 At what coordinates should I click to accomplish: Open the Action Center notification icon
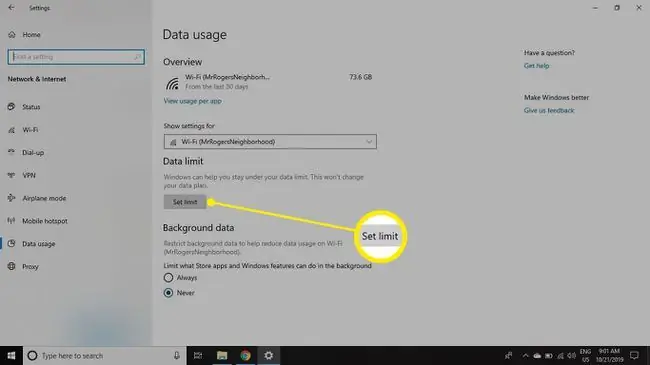point(634,355)
